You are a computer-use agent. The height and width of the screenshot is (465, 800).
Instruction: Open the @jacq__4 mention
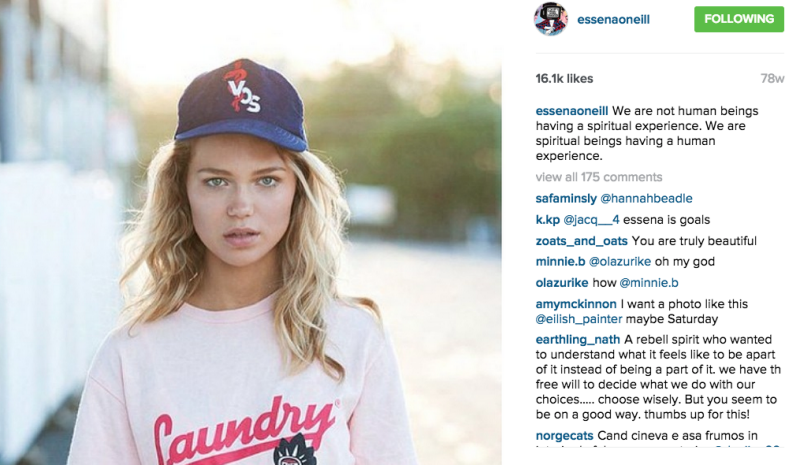tap(591, 220)
